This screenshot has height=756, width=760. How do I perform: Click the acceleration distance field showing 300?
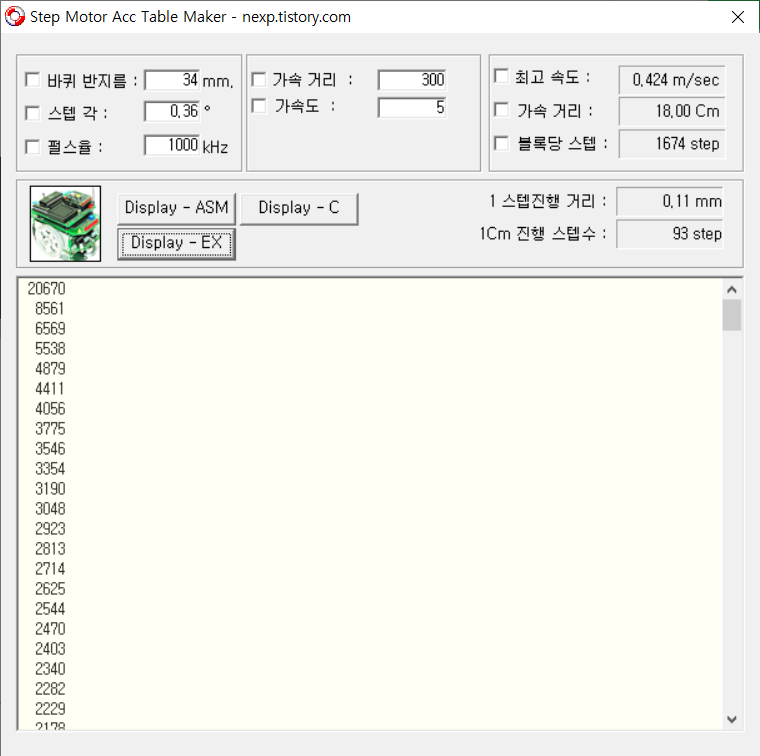pyautogui.click(x=412, y=80)
